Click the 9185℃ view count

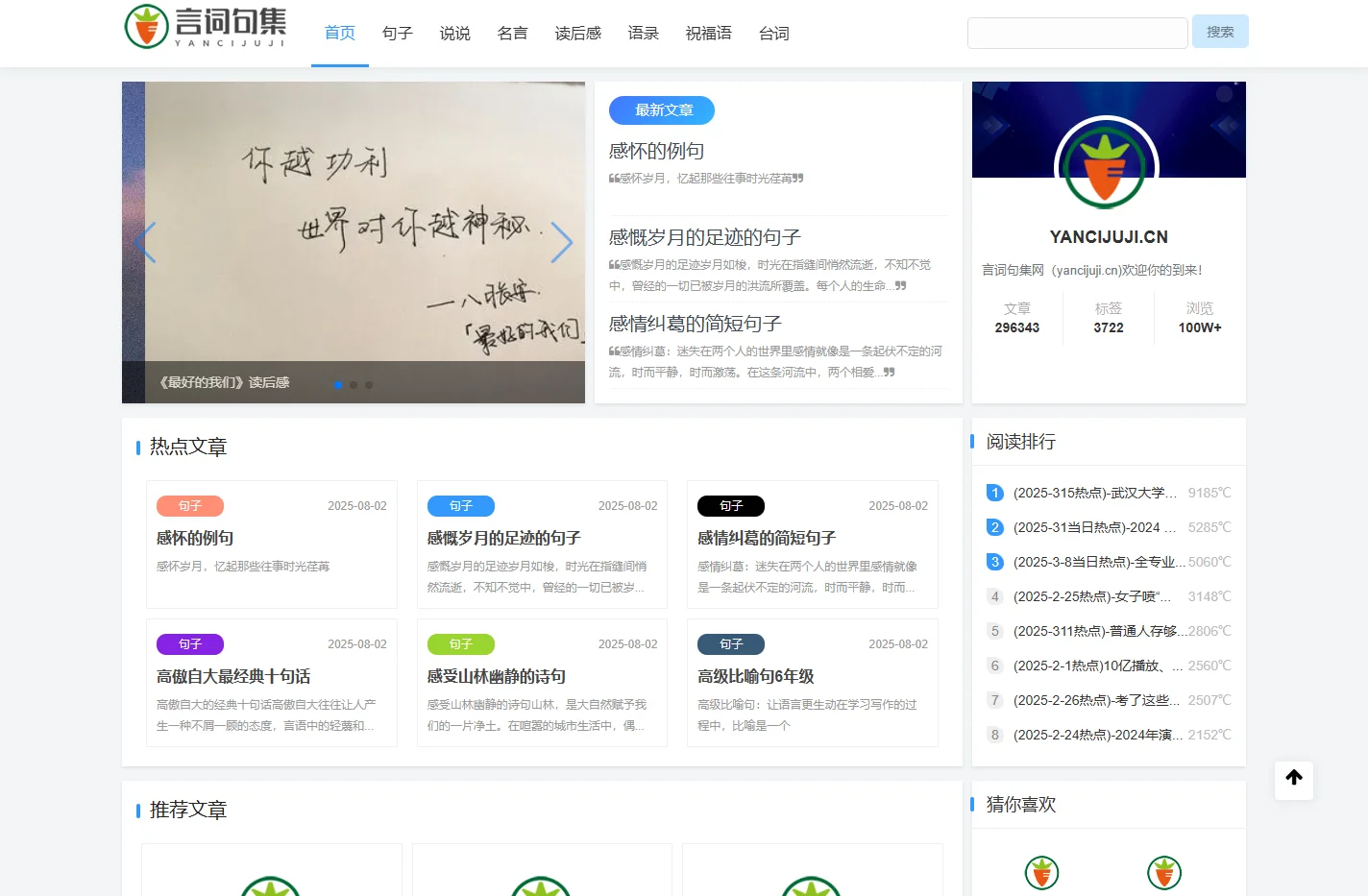pyautogui.click(x=1209, y=493)
